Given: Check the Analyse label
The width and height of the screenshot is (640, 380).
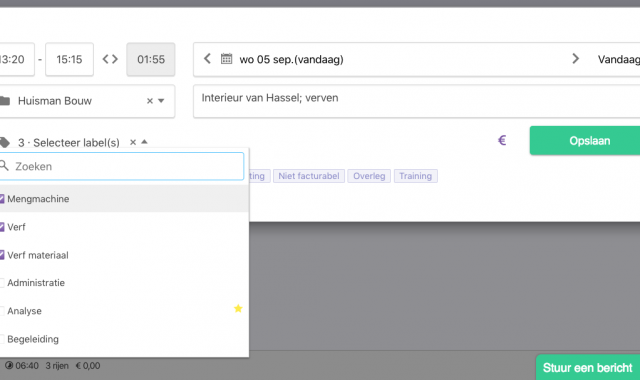Looking at the screenshot, I should [2, 311].
